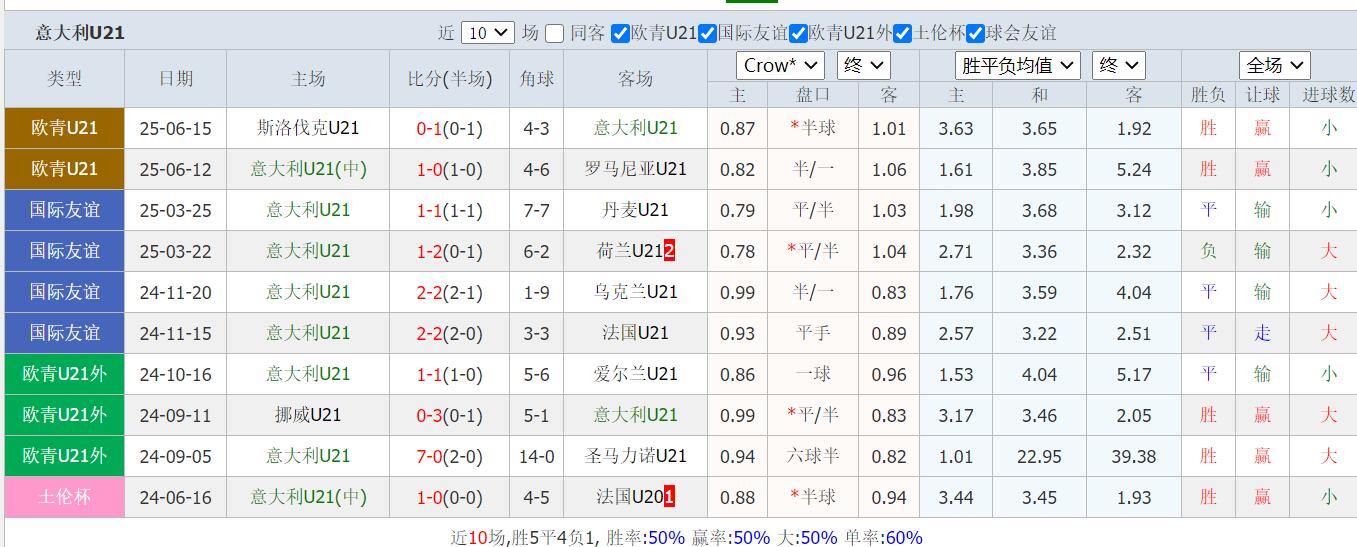This screenshot has width=1357, height=547.
Task: Uncheck the 国际友谊 filter checkbox
Action: point(709,33)
